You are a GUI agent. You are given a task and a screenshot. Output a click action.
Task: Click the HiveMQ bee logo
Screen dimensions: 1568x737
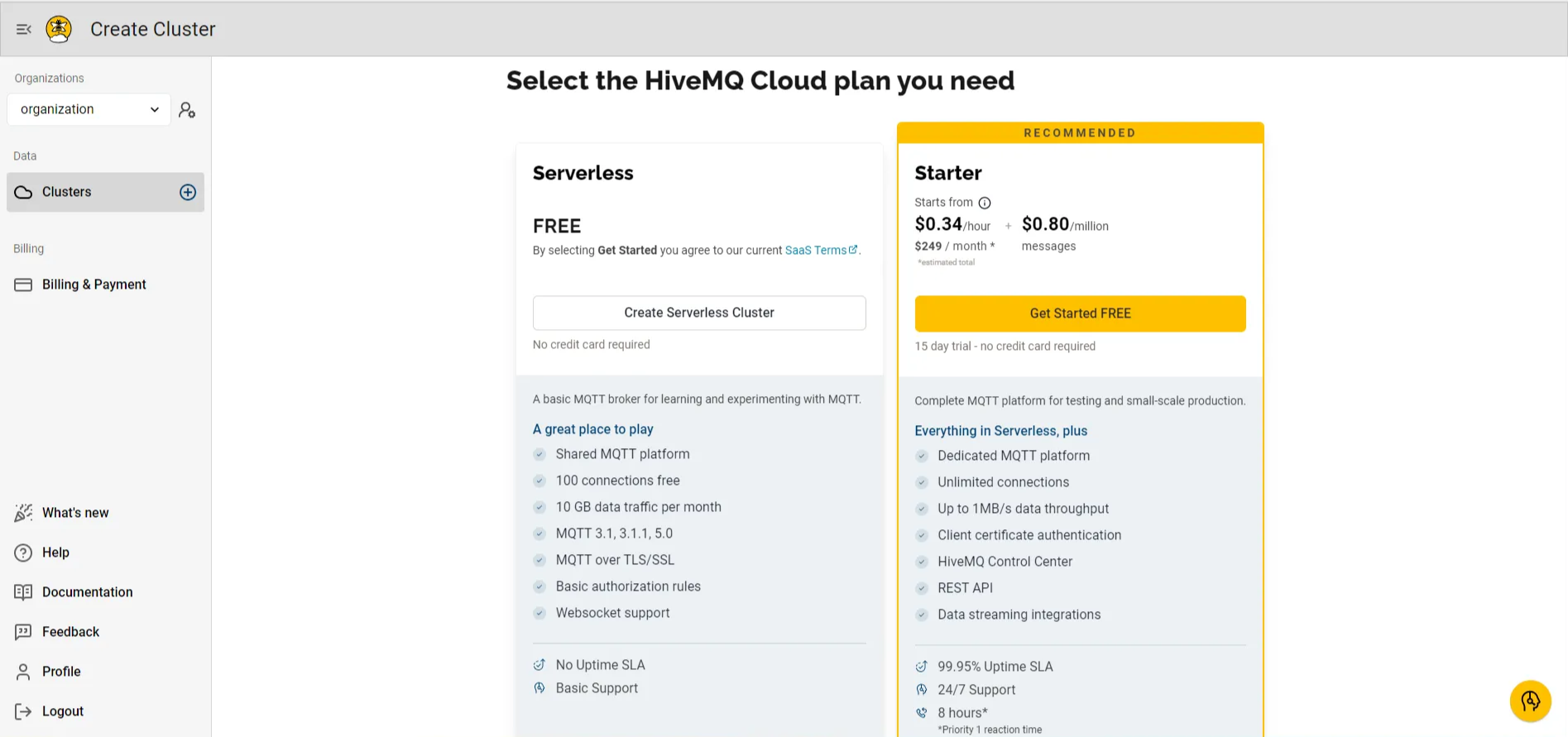pos(59,29)
